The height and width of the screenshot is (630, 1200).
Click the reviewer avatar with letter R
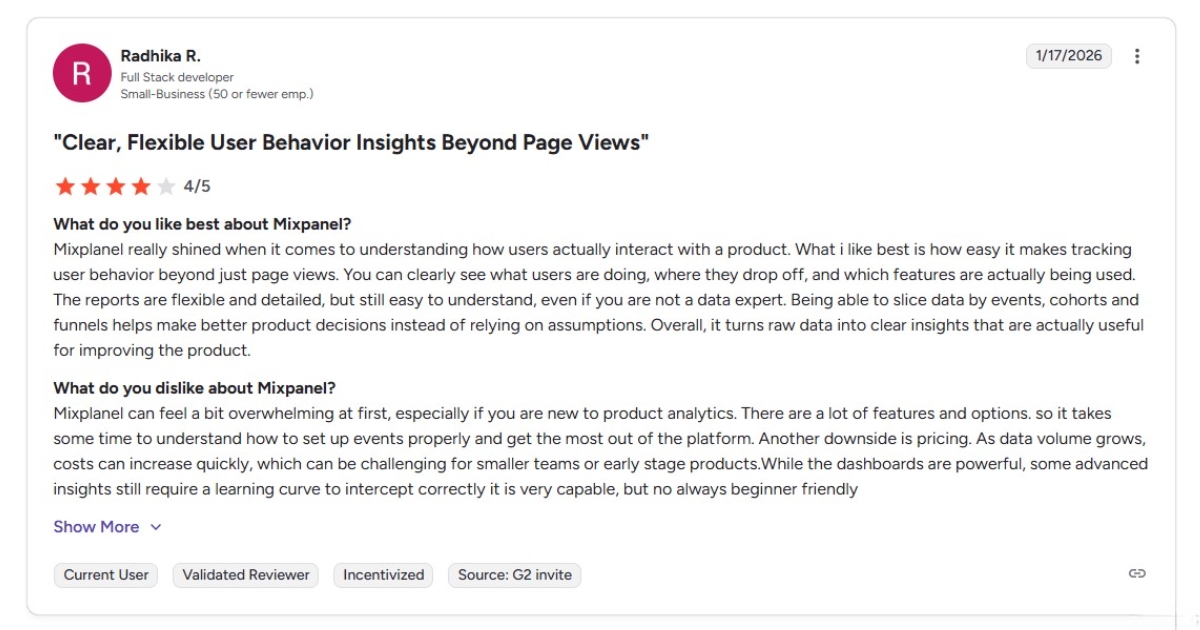tap(82, 72)
